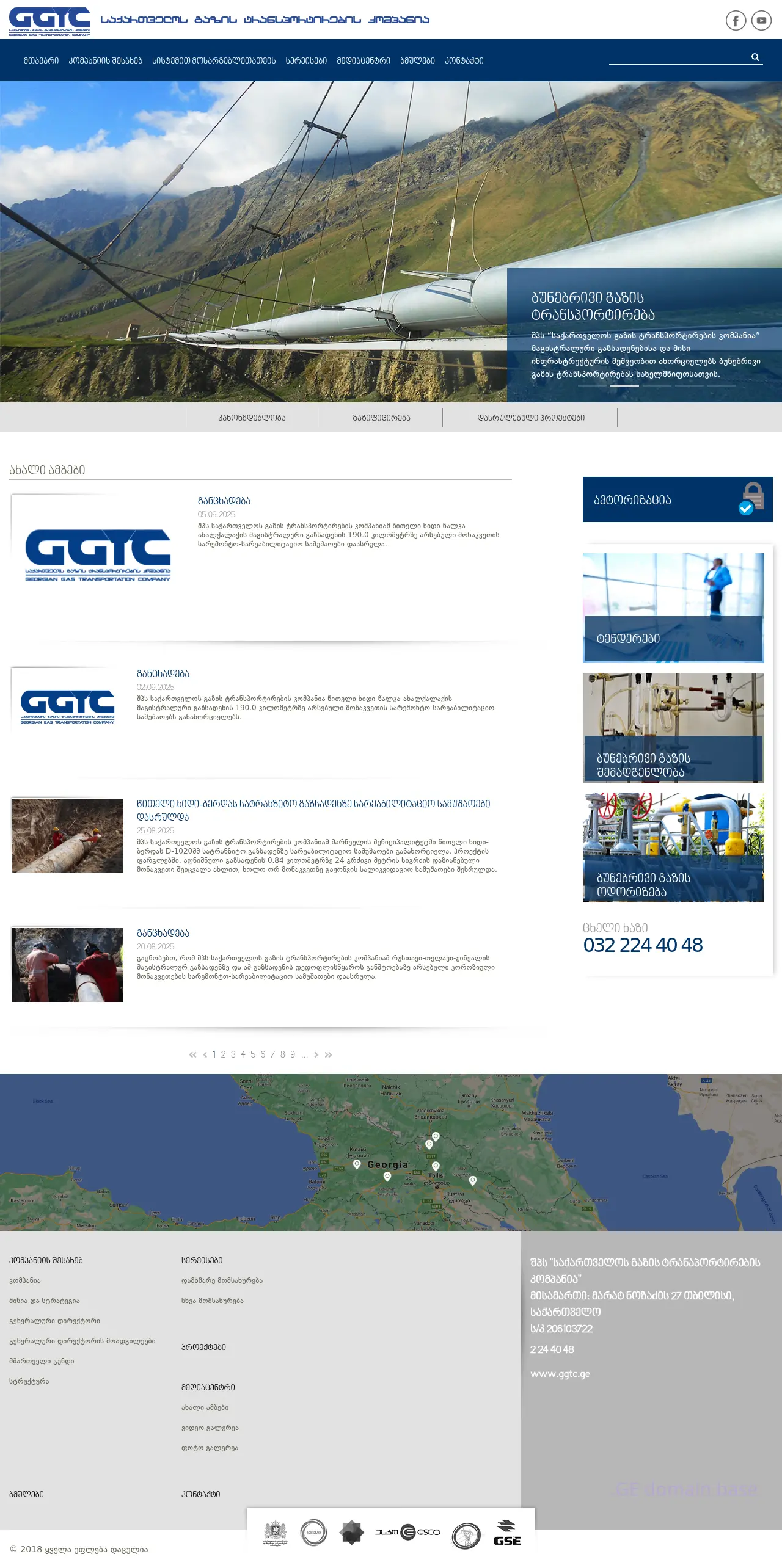Open the ტენდერები tile in sidebar

coord(673,608)
